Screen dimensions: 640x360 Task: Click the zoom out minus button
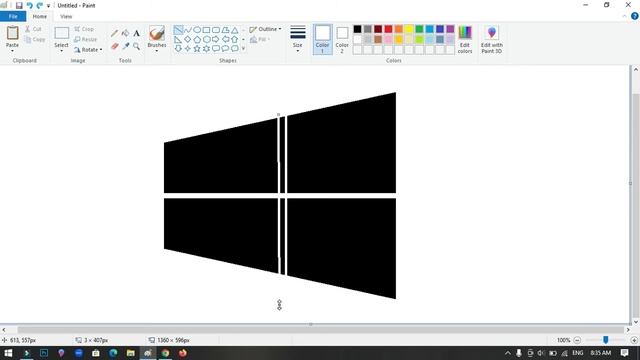(577, 340)
